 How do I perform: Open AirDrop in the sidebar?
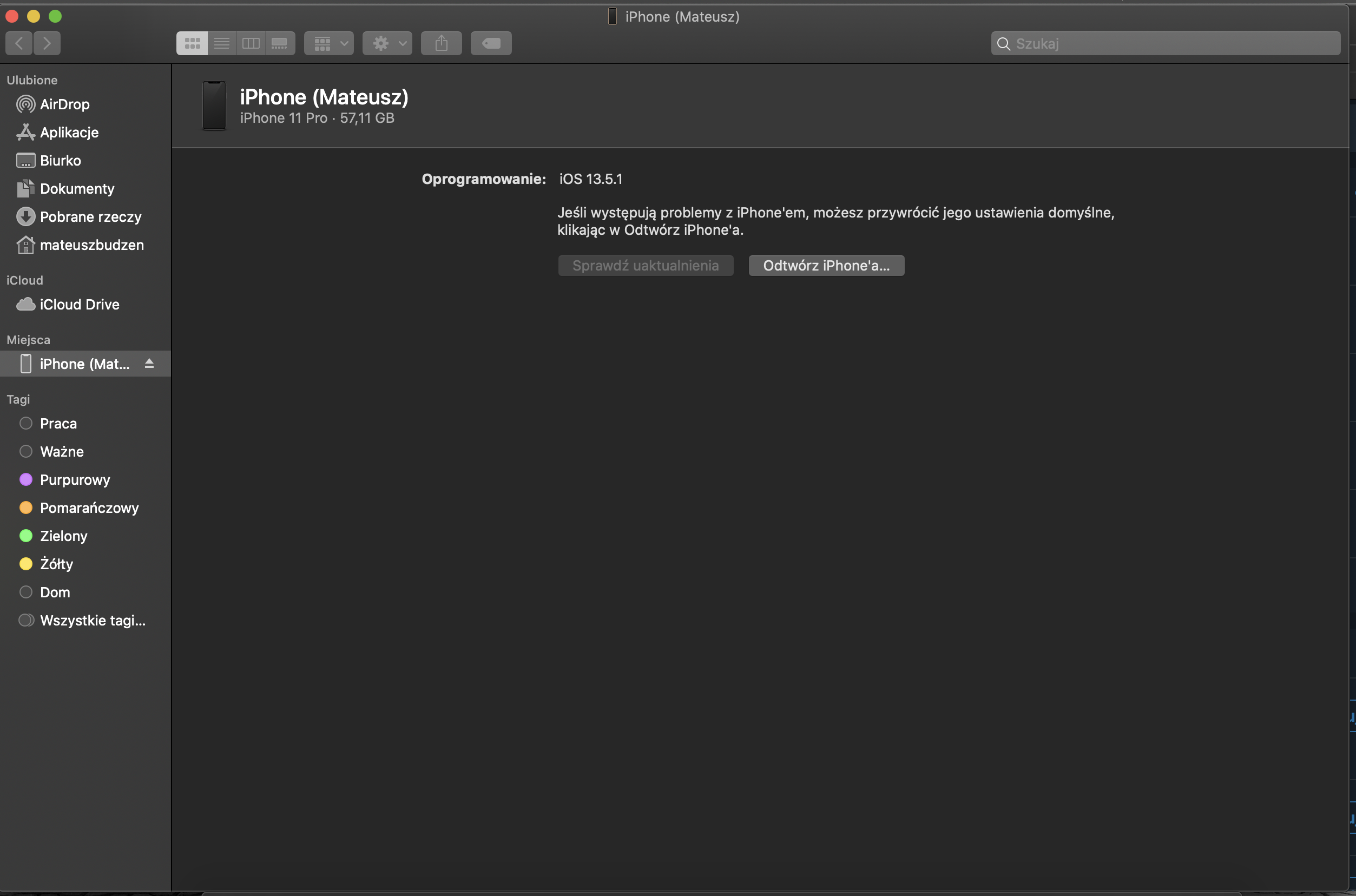(x=64, y=104)
